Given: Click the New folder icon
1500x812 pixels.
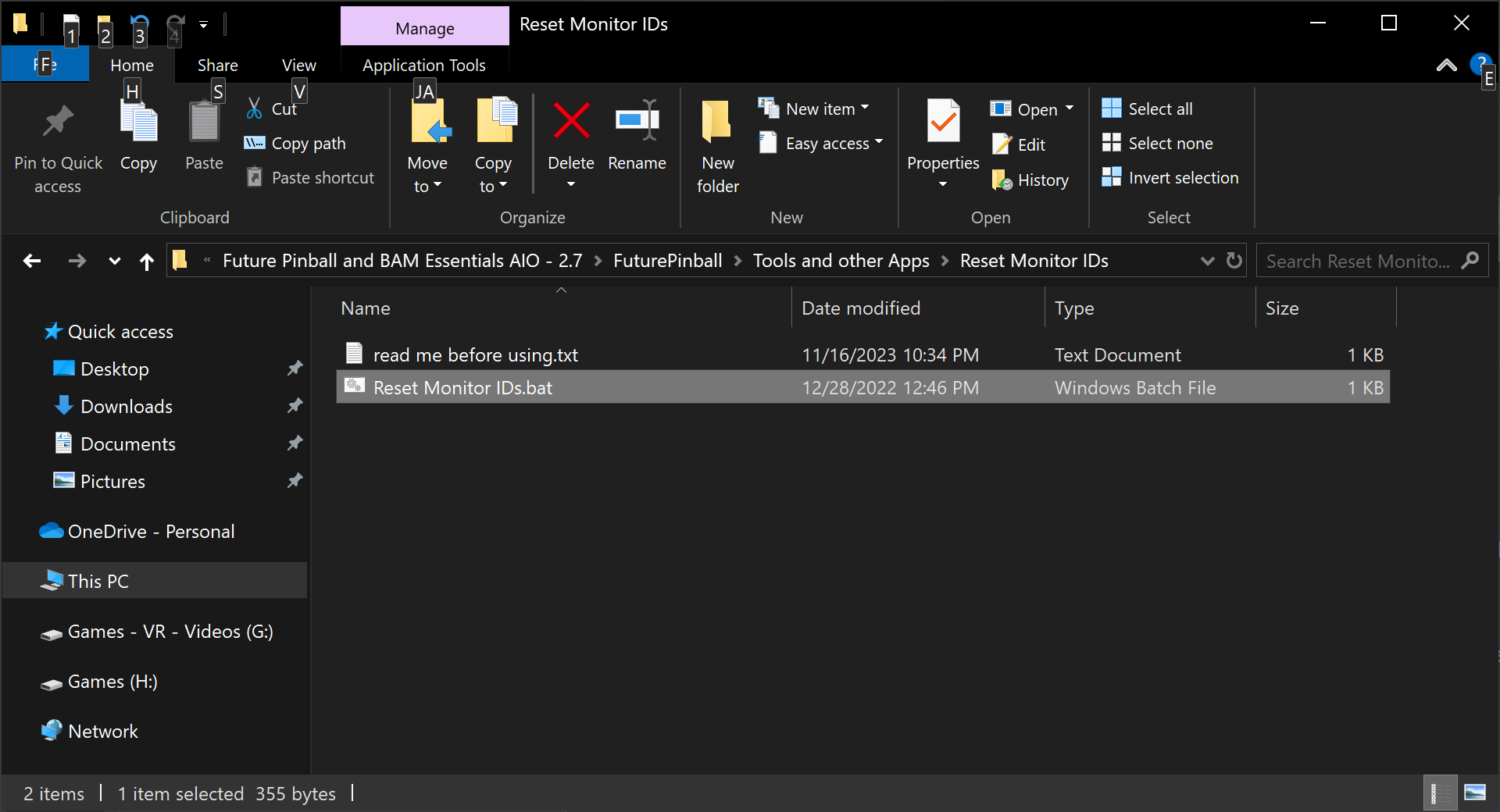Looking at the screenshot, I should (x=717, y=123).
